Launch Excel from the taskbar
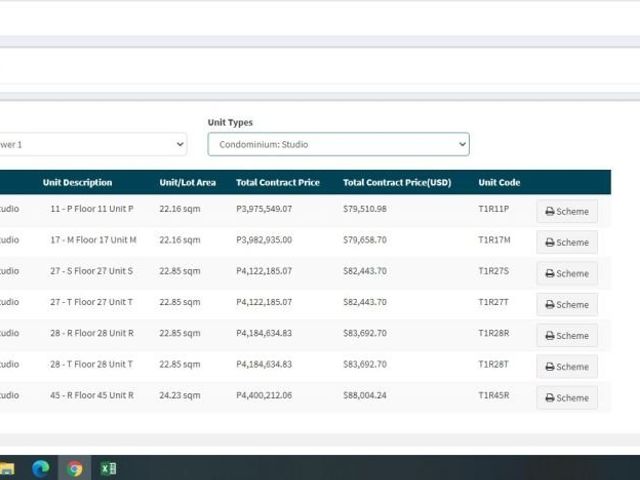The image size is (640, 480). [108, 468]
